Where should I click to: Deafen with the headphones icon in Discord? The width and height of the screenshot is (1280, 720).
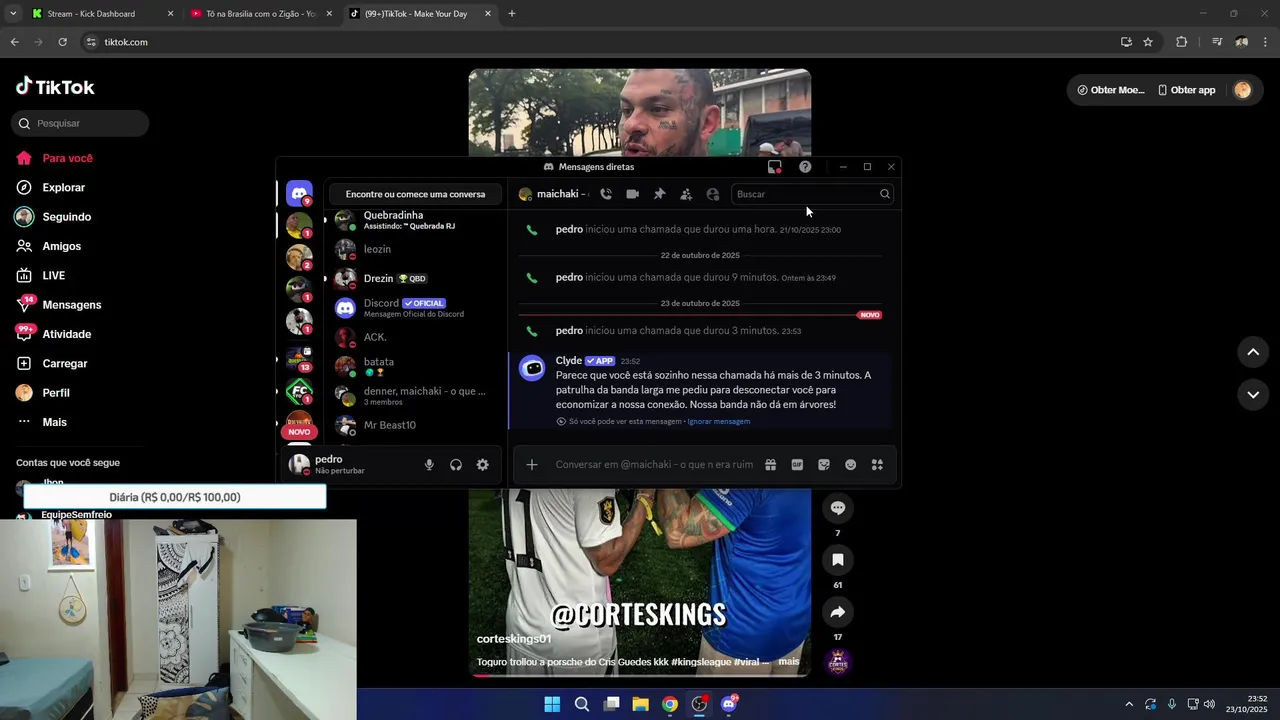click(456, 464)
